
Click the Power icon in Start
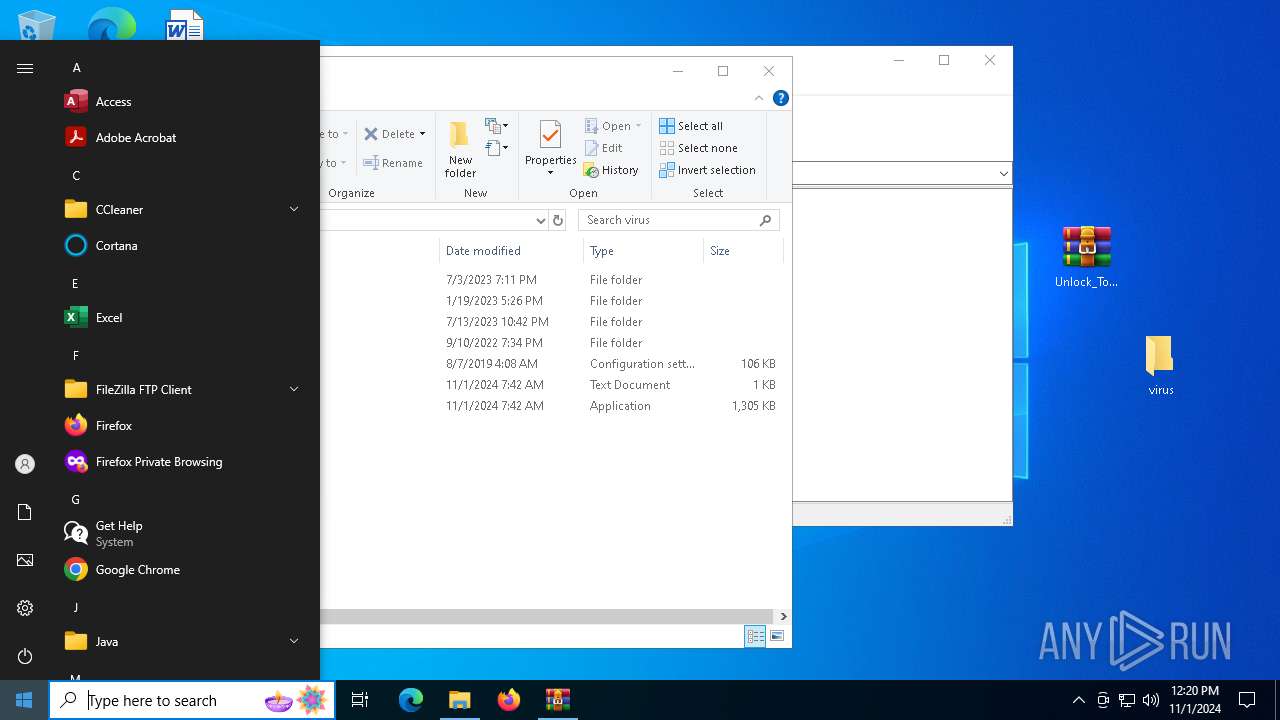click(x=25, y=656)
